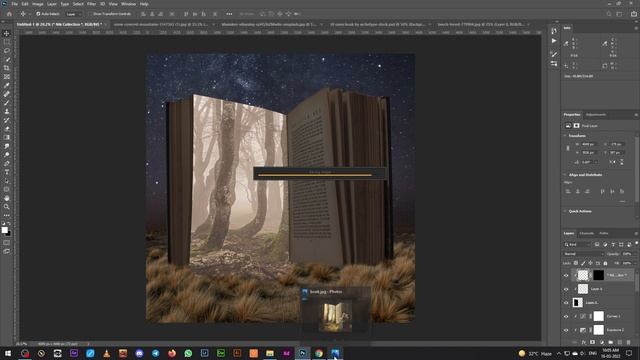Screen dimensions: 640x360
Task: Delete layer trash icon
Action: click(x=629, y=342)
